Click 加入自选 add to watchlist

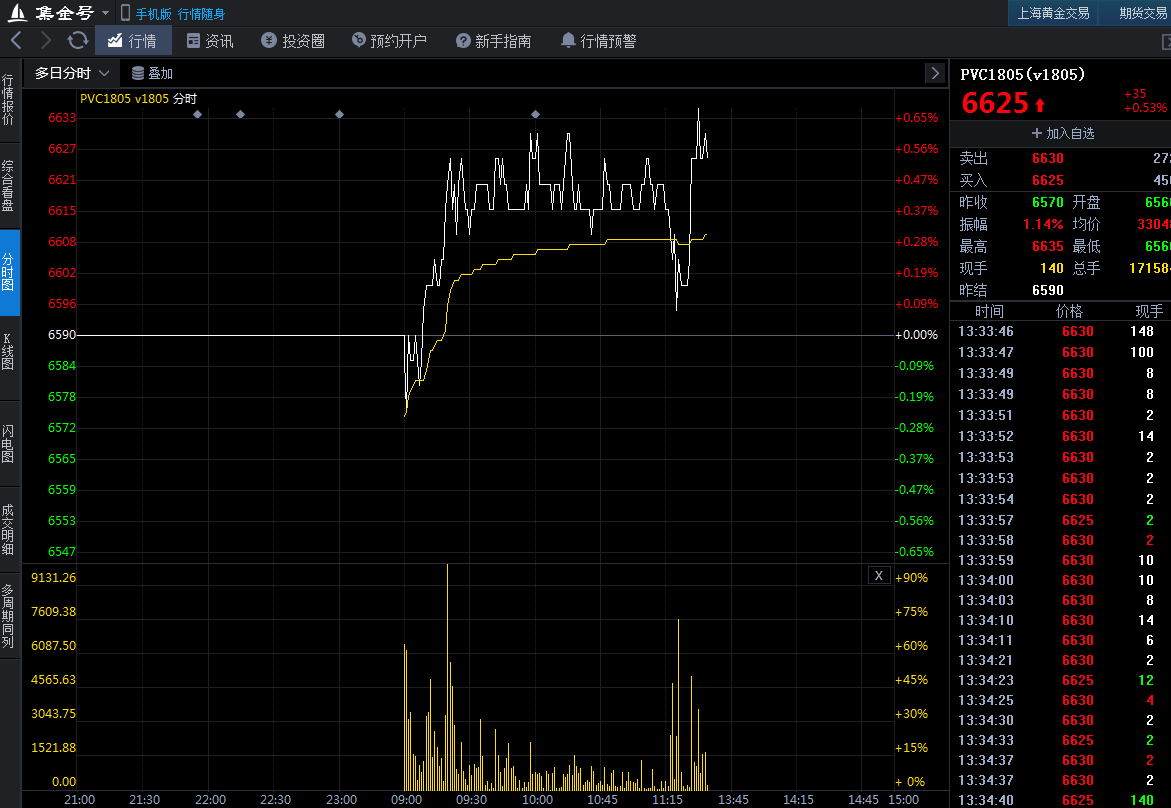click(1062, 133)
